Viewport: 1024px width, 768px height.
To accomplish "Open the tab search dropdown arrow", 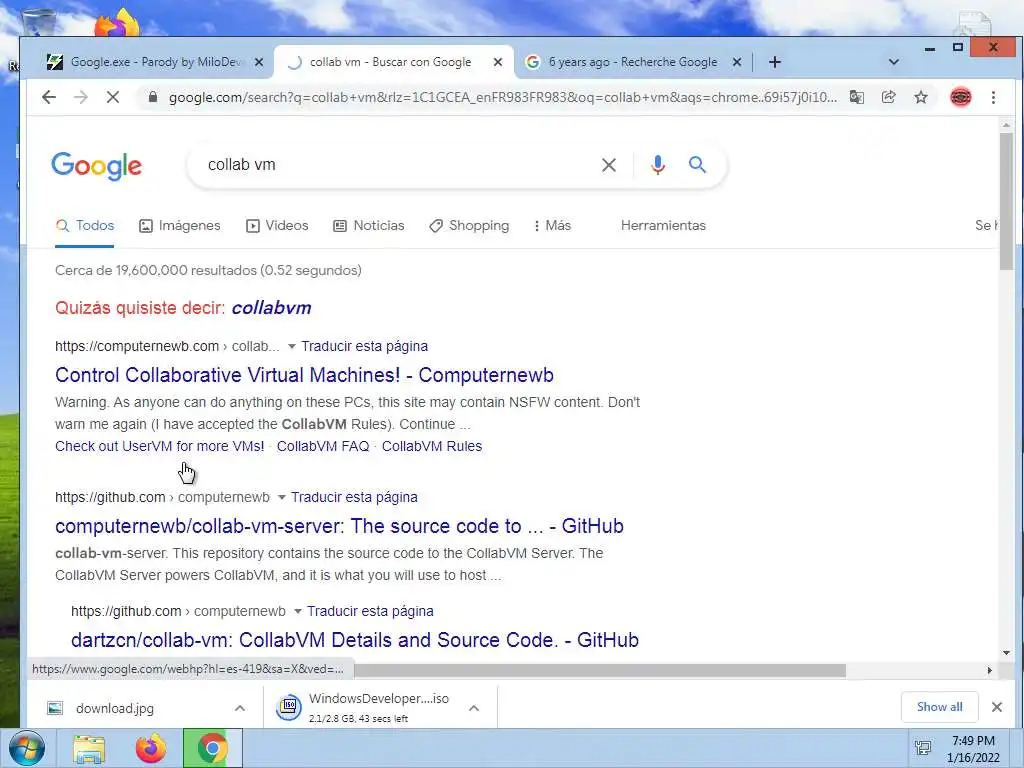I will tap(894, 62).
